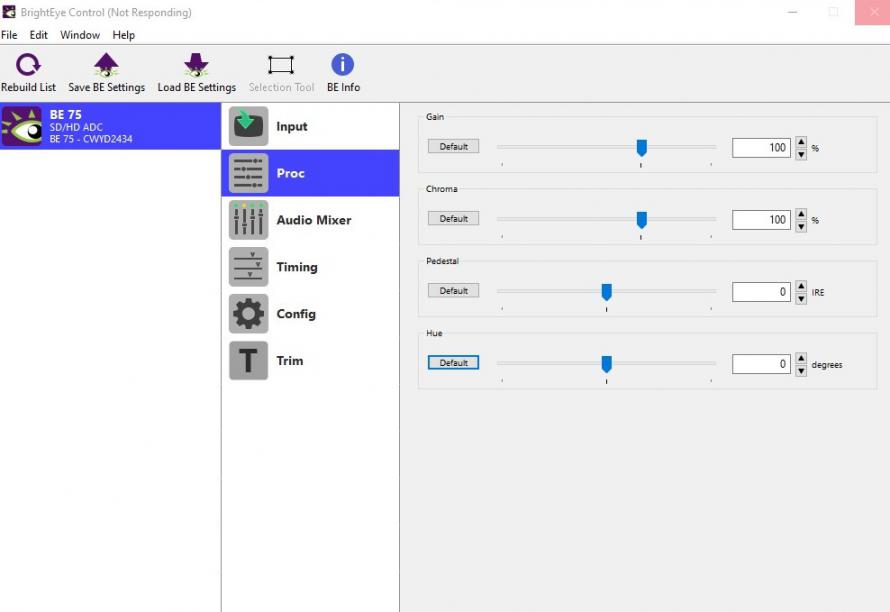Viewport: 890px width, 612px height.
Task: Click the Hue slider thumb
Action: coord(606,364)
